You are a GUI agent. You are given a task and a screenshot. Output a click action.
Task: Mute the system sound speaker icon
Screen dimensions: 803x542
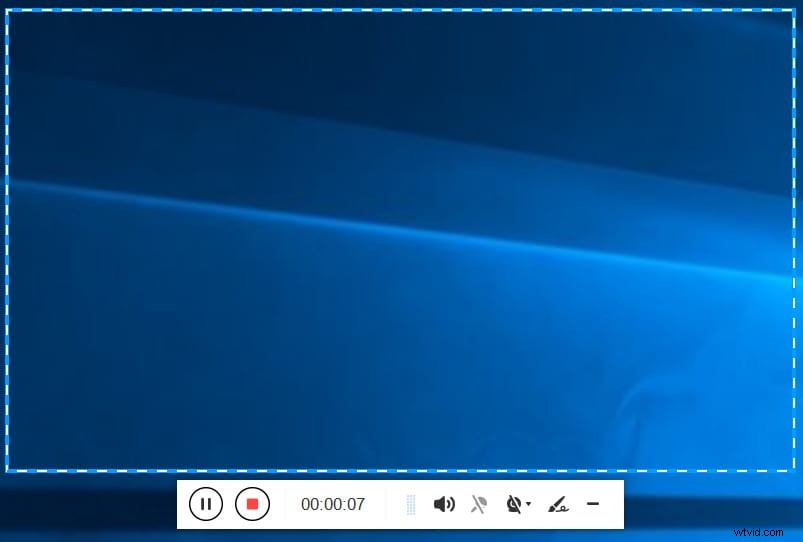pyautogui.click(x=444, y=504)
